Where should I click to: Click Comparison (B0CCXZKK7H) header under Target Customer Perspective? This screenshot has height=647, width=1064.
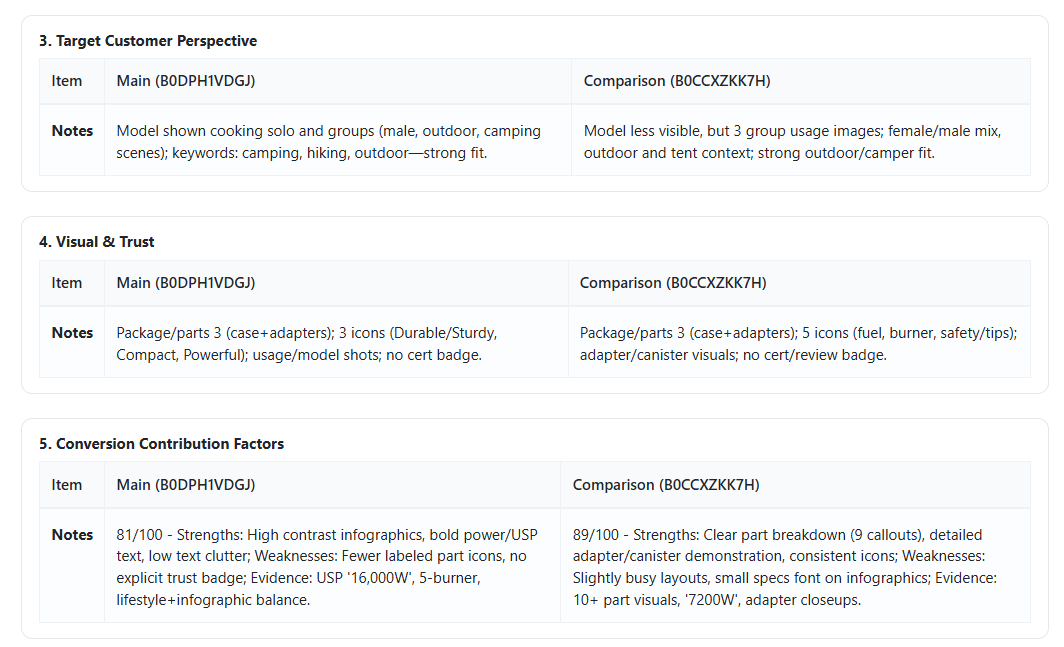[x=677, y=81]
